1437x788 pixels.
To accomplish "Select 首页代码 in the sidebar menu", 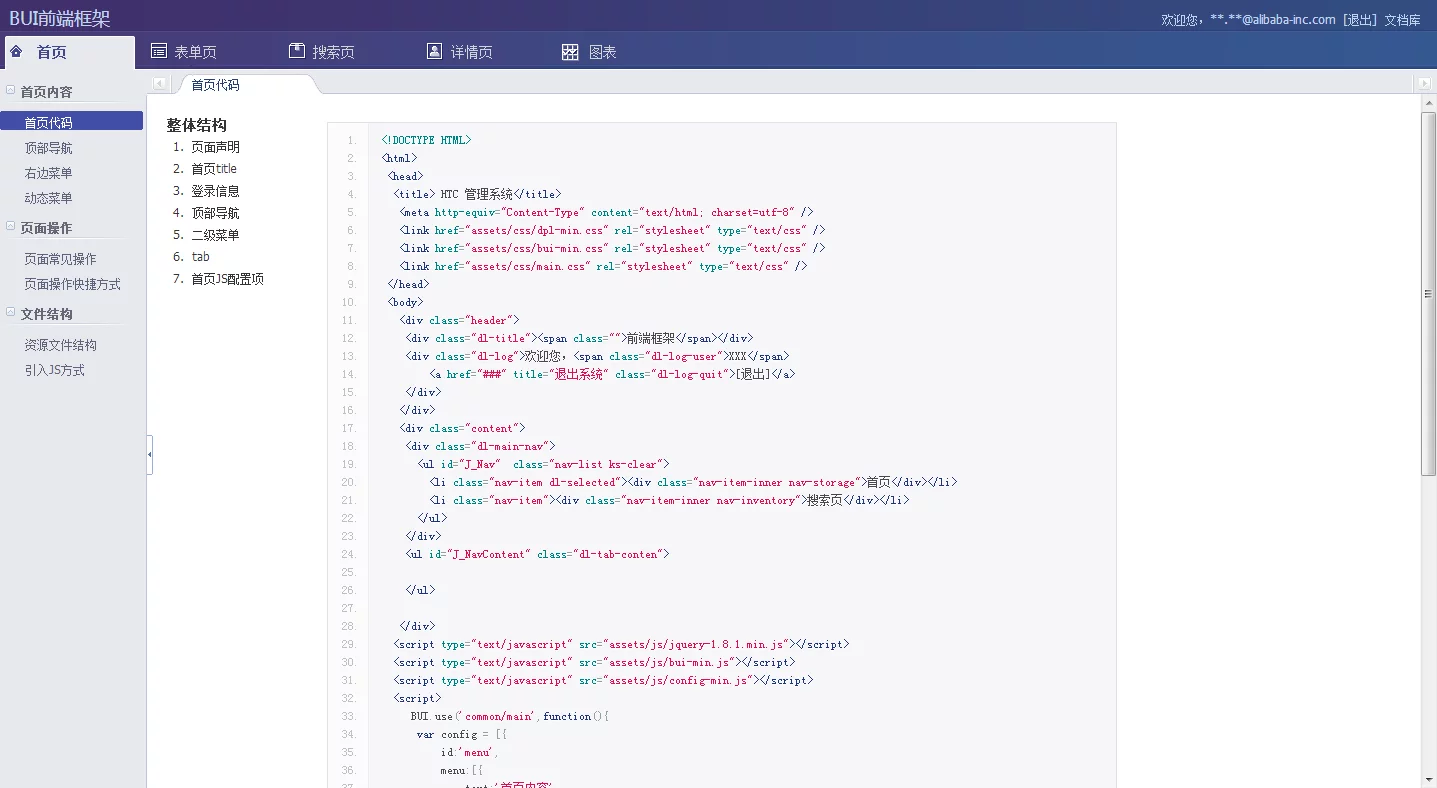I will click(71, 122).
